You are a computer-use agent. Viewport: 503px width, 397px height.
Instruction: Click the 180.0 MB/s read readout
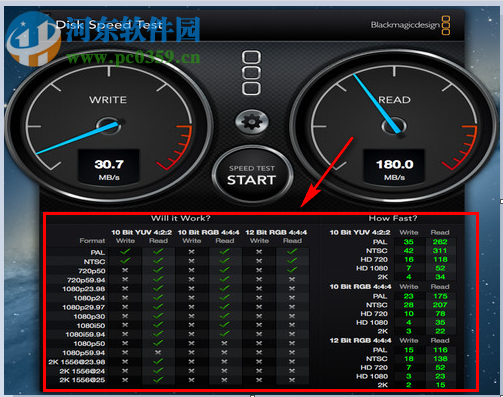[394, 166]
